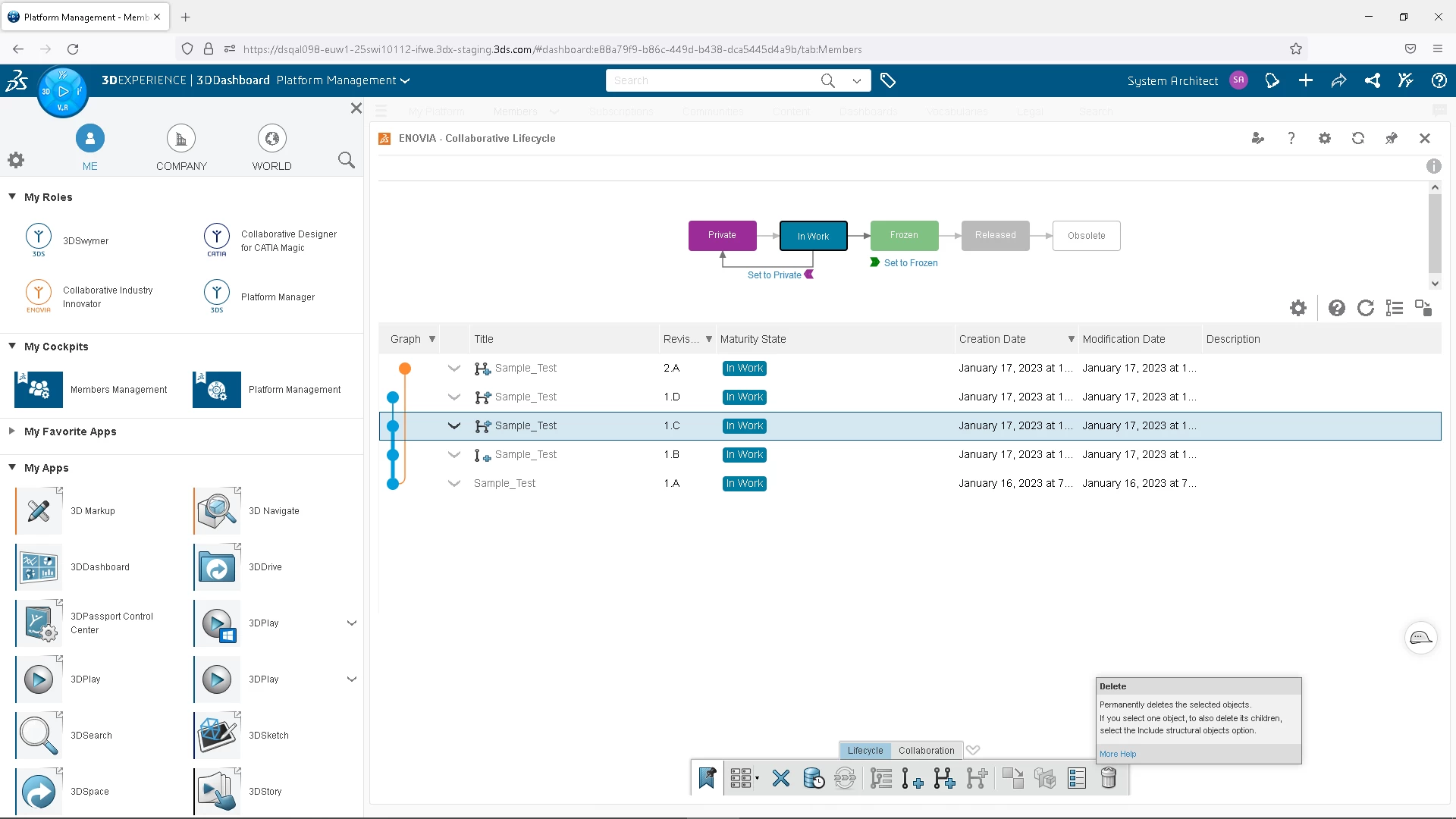Expand the Sample_Test revision 1.C row
The image size is (1456, 819).
tap(453, 425)
